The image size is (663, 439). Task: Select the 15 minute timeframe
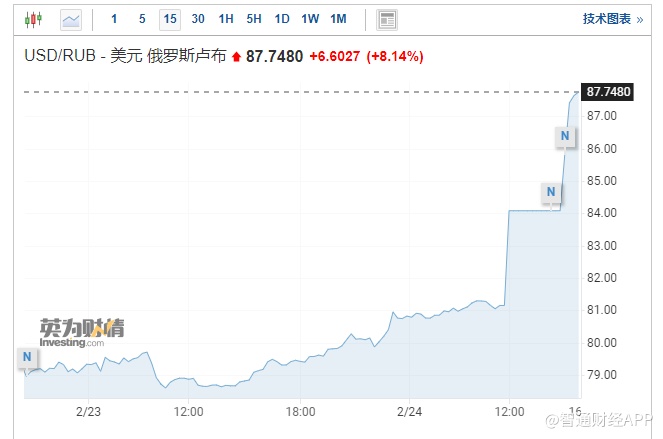(x=169, y=19)
